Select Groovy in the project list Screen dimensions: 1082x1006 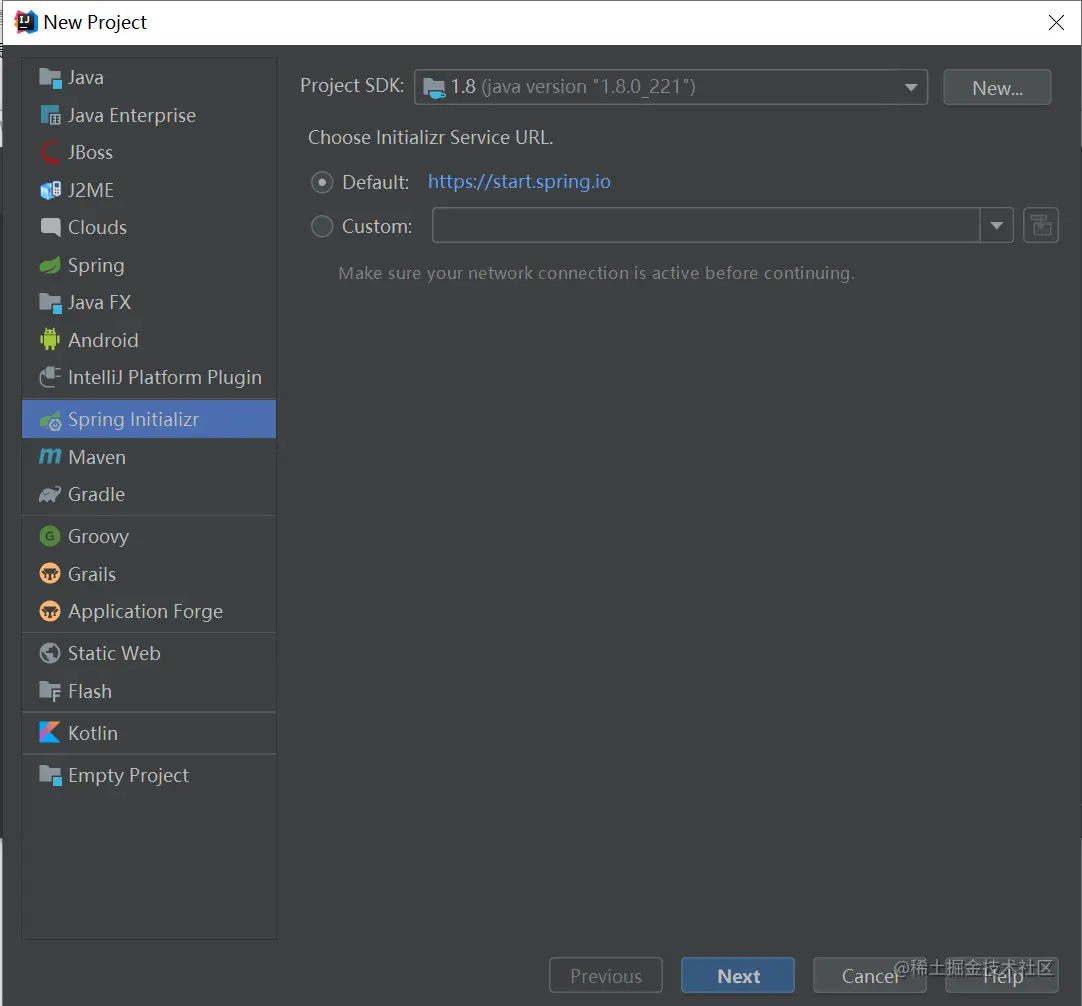[98, 537]
